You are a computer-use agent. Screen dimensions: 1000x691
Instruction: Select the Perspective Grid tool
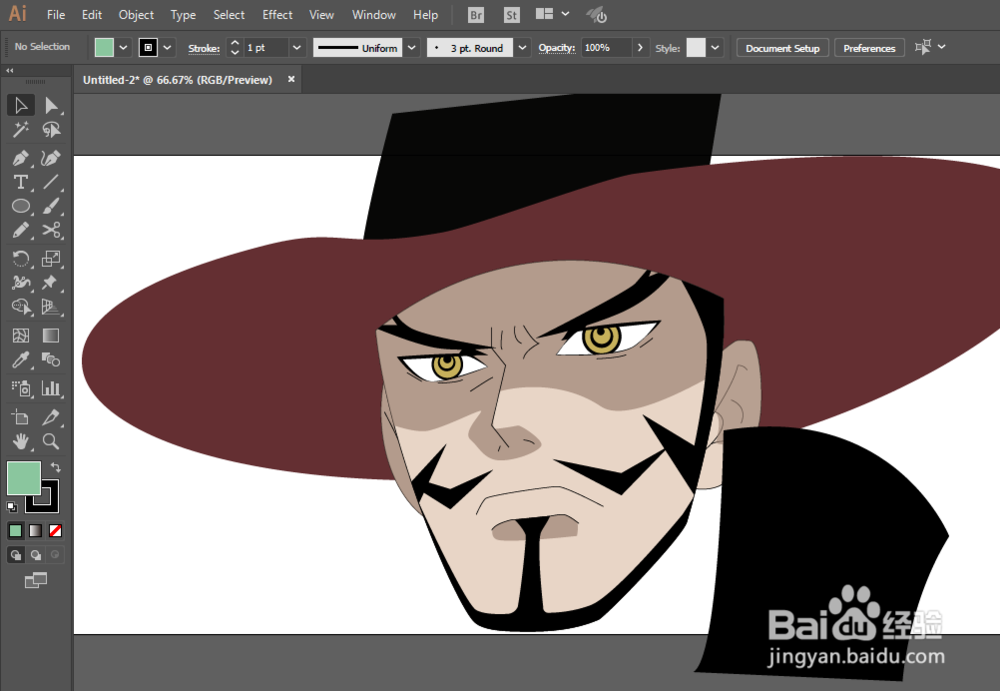51,307
